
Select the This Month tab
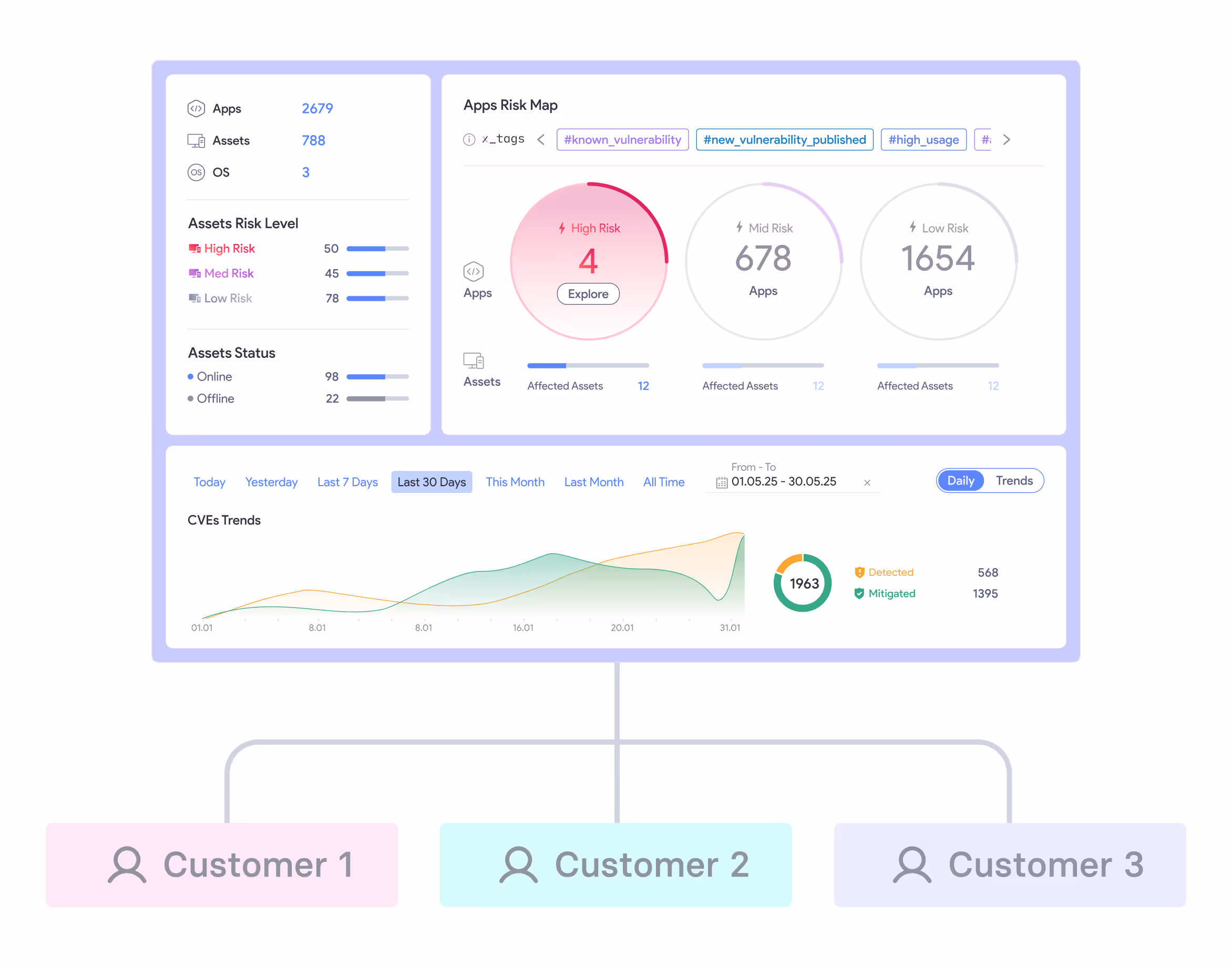515,482
